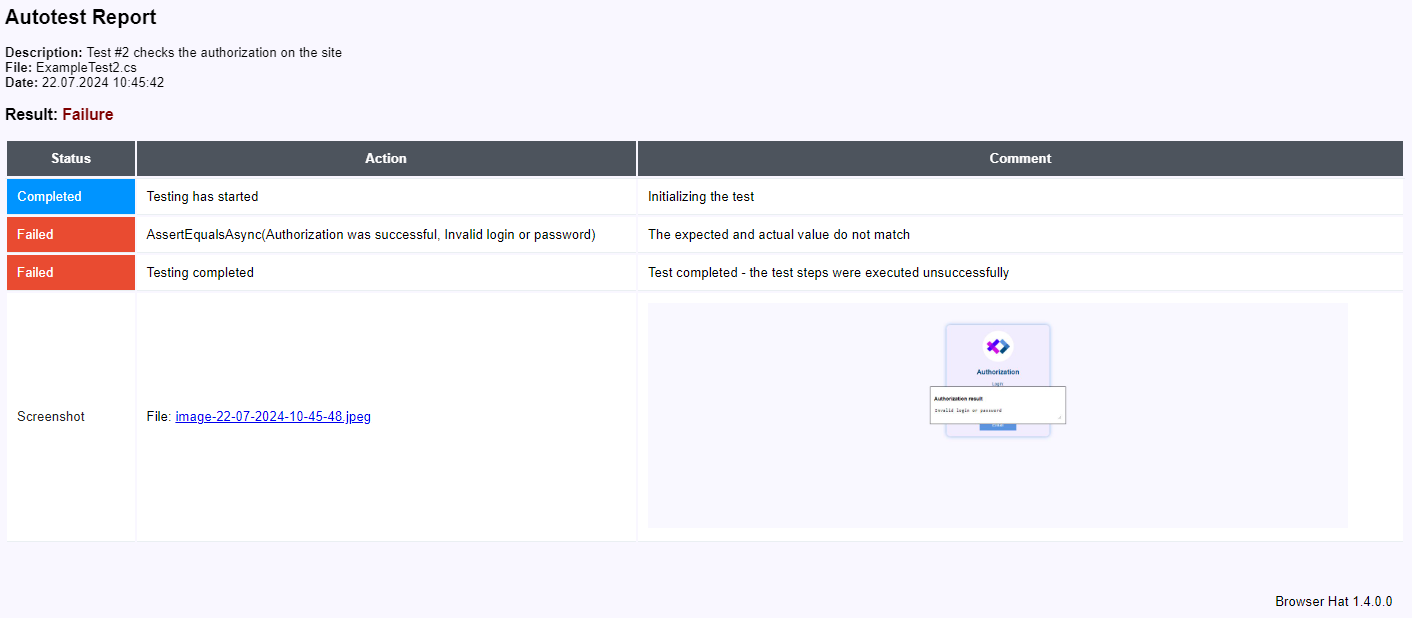Click the ExampleTest2.cs file name

click(x=86, y=68)
